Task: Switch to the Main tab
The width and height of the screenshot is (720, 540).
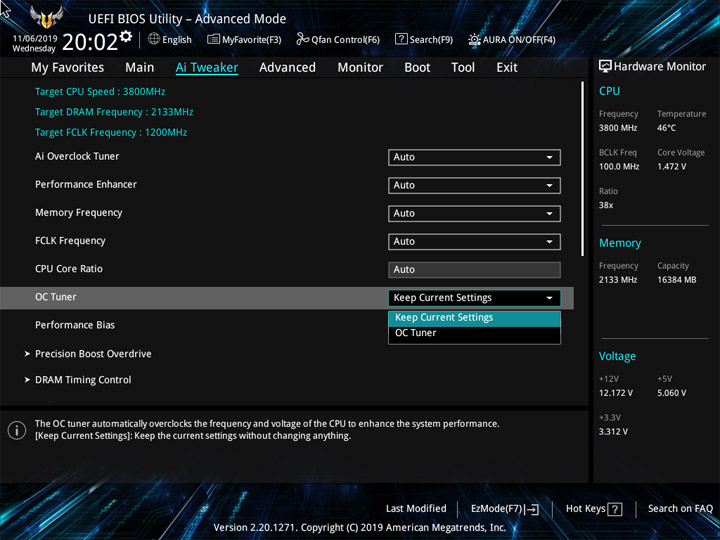Action: click(140, 68)
